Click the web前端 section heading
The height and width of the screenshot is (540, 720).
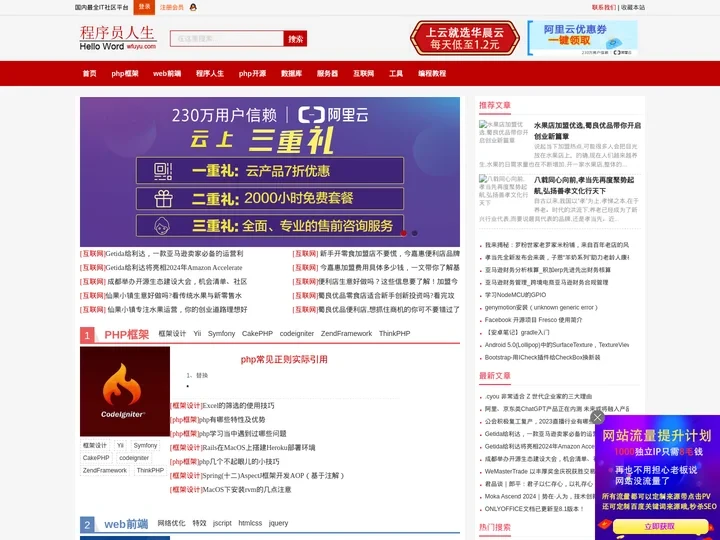(126, 524)
